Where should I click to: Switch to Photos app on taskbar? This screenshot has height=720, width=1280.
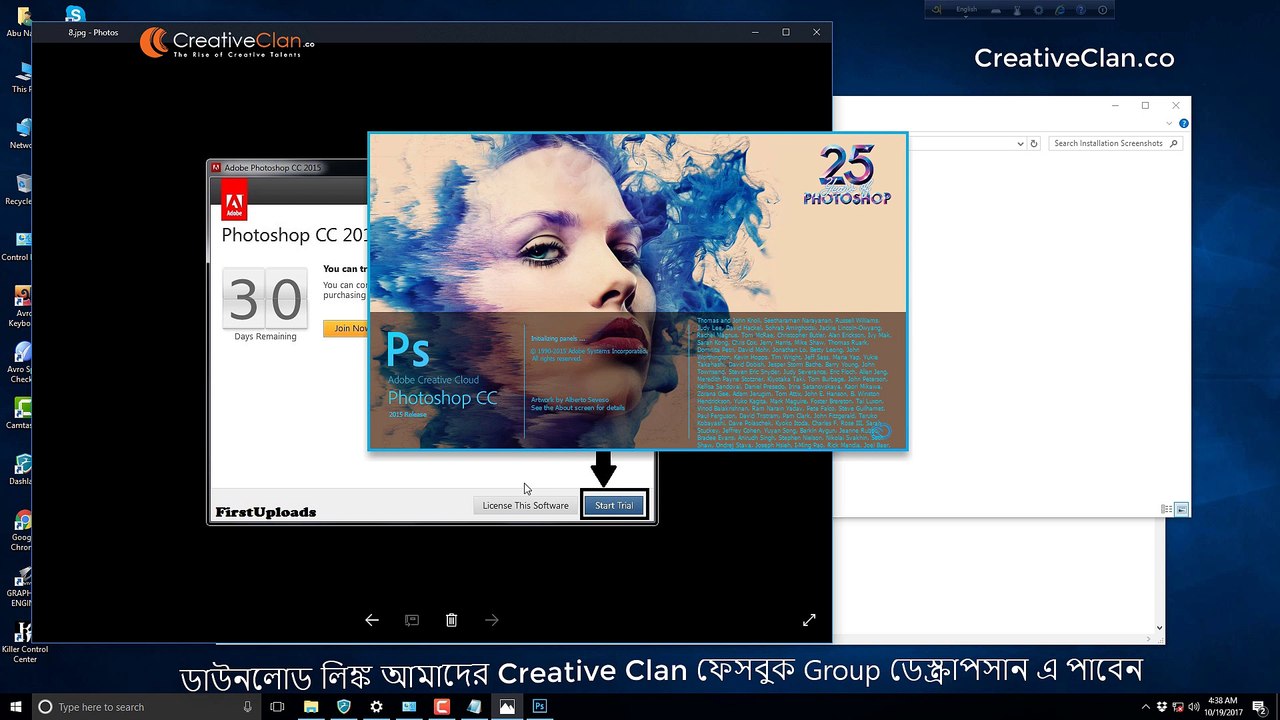(507, 707)
